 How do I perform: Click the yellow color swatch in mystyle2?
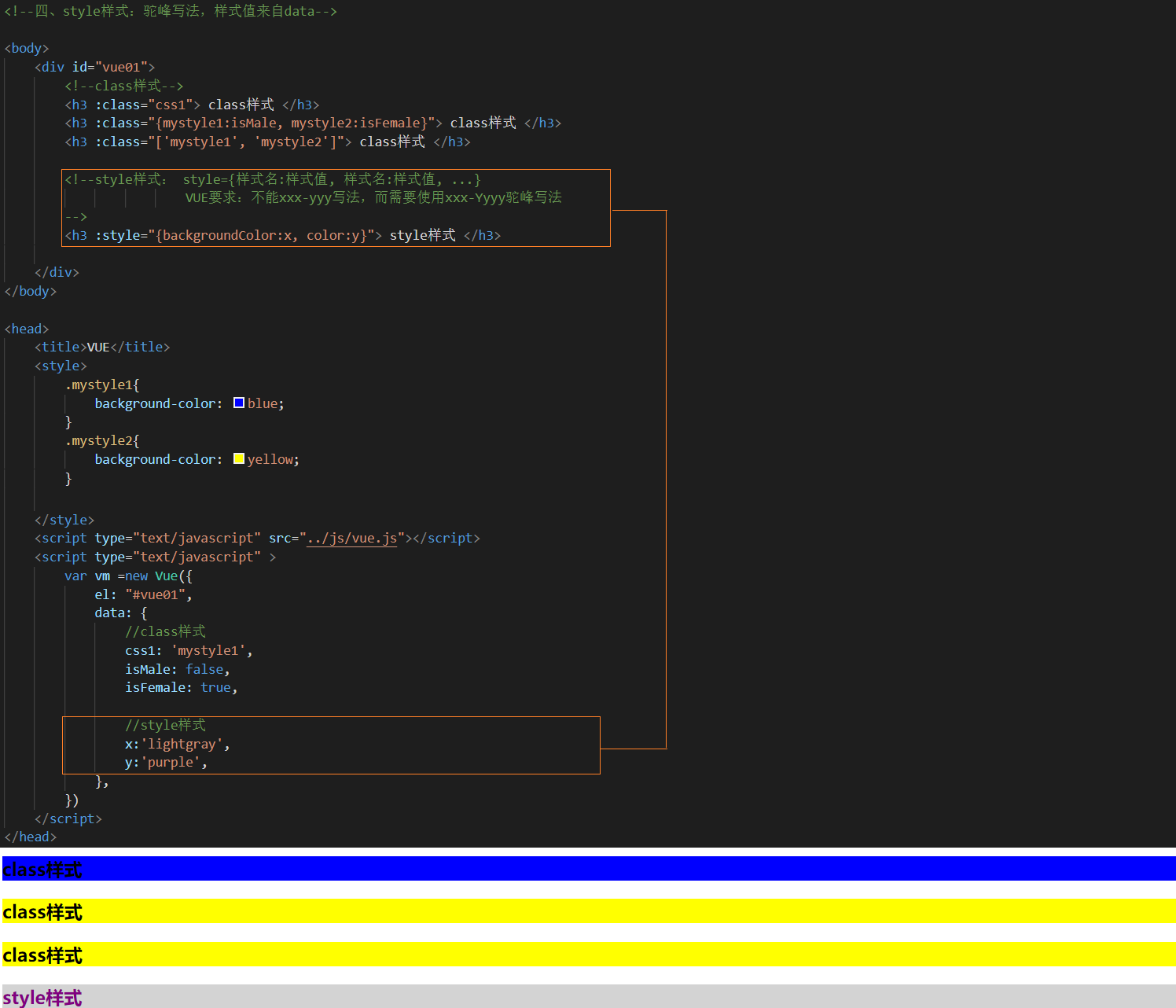point(239,459)
